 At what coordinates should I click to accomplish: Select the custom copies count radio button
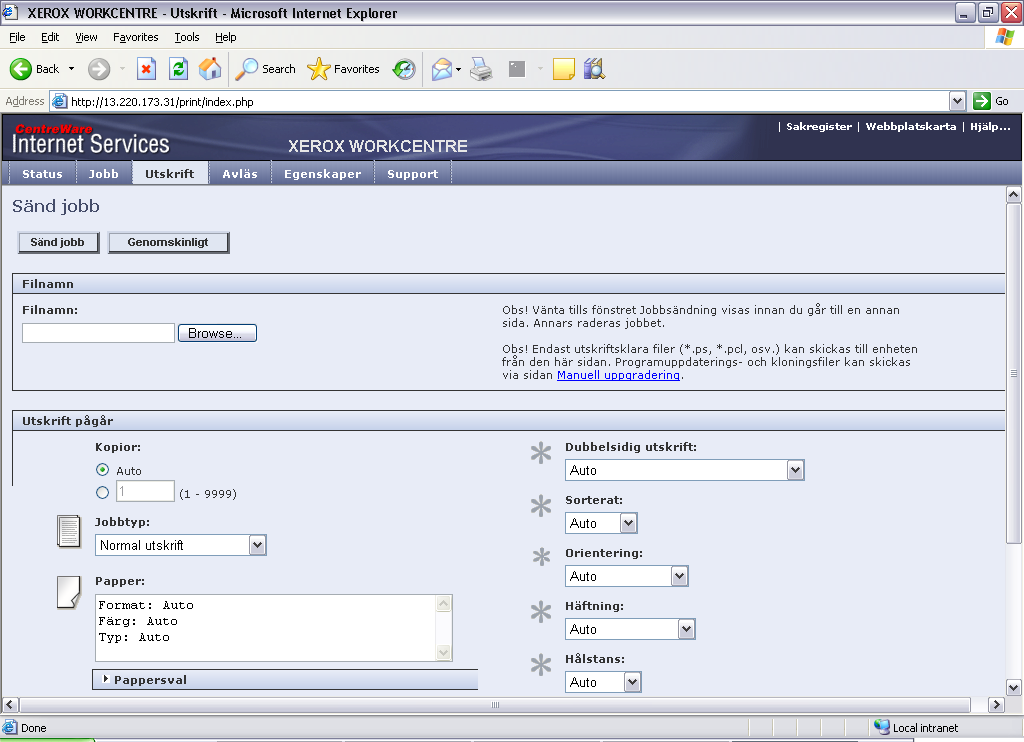(103, 492)
